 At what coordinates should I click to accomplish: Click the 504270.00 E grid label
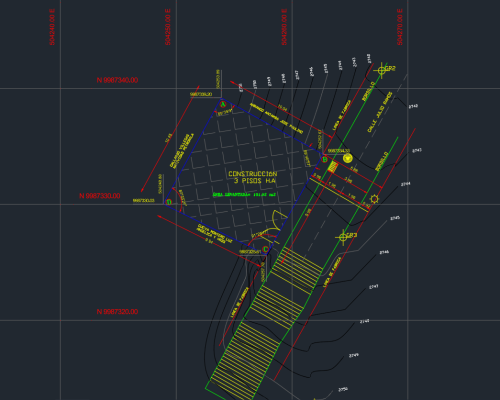click(400, 27)
